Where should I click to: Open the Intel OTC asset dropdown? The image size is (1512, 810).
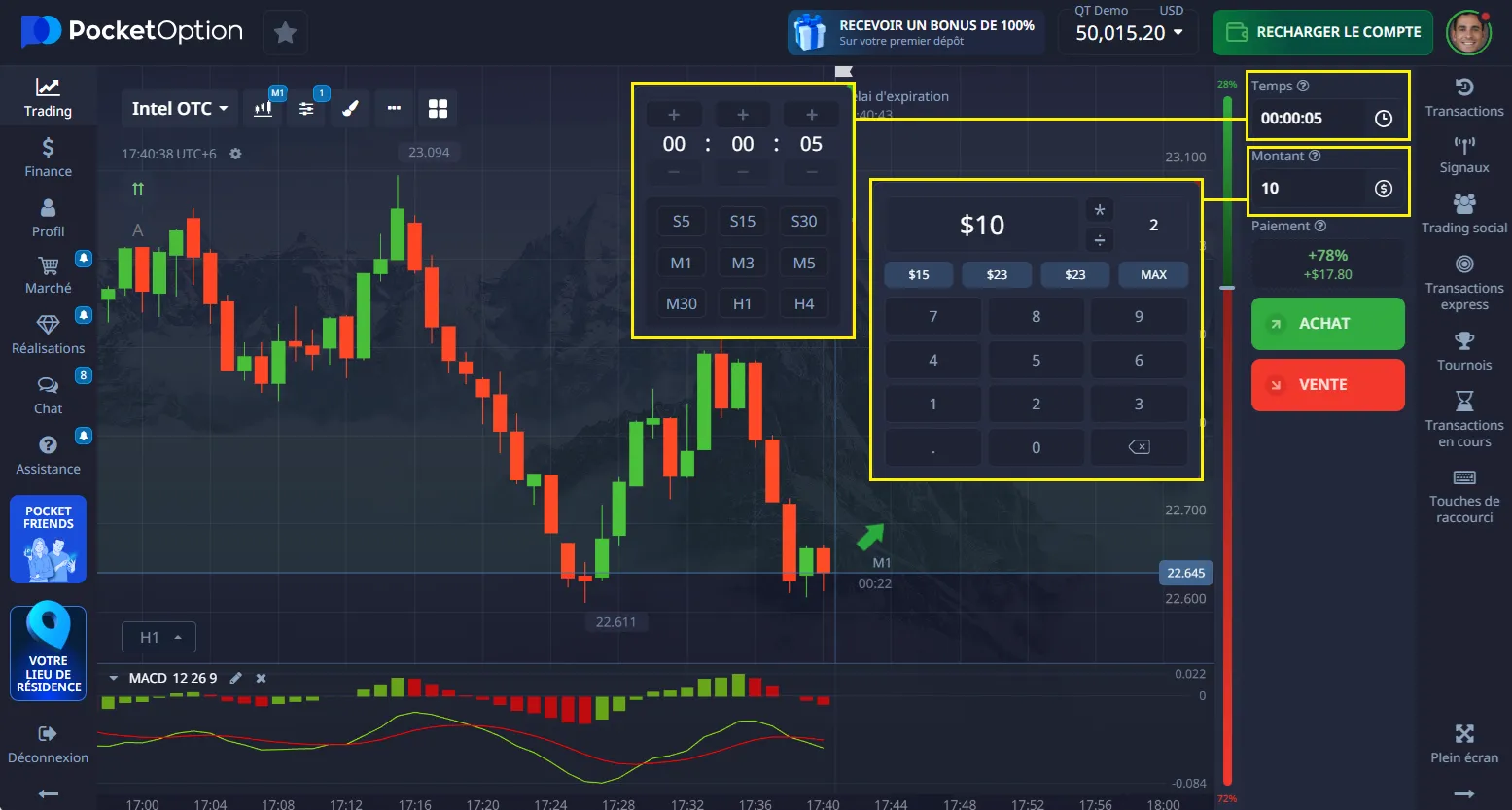pyautogui.click(x=180, y=109)
